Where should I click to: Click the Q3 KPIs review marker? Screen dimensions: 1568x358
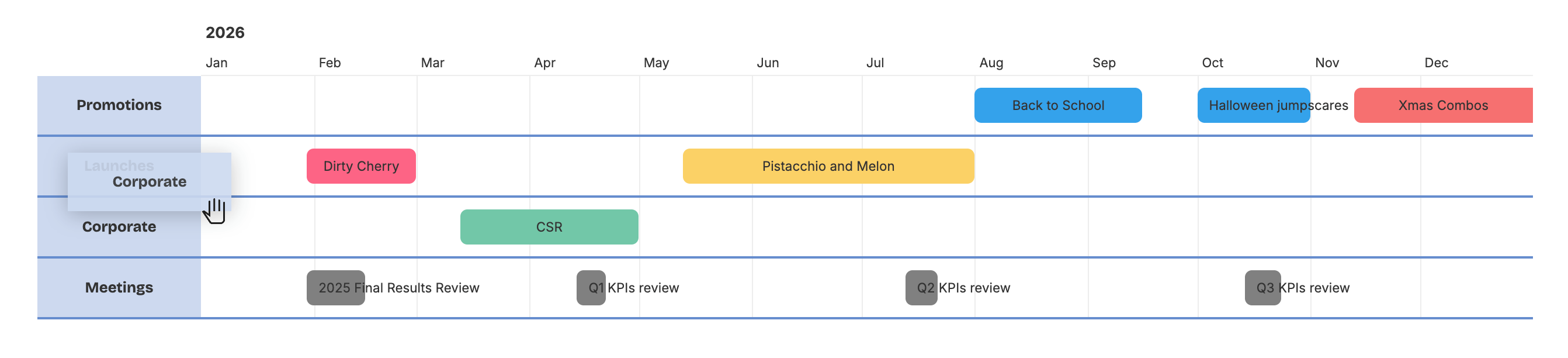point(1262,287)
